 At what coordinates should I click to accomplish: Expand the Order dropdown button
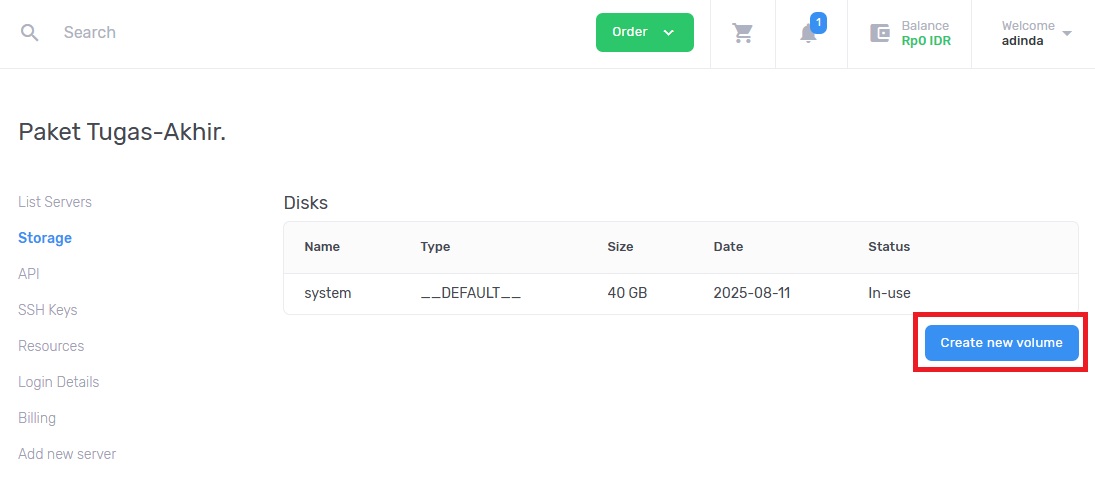point(645,32)
